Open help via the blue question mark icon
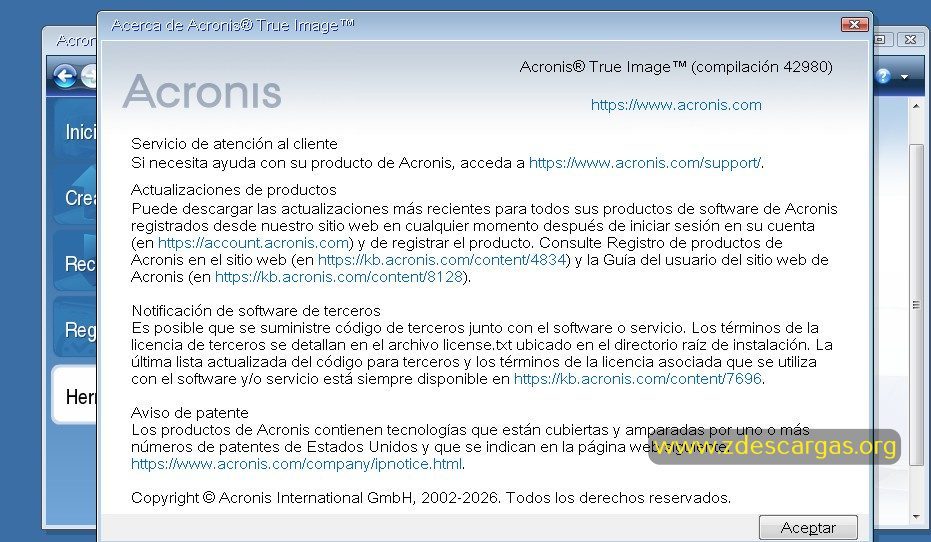This screenshot has height=542, width=931. coord(882,76)
